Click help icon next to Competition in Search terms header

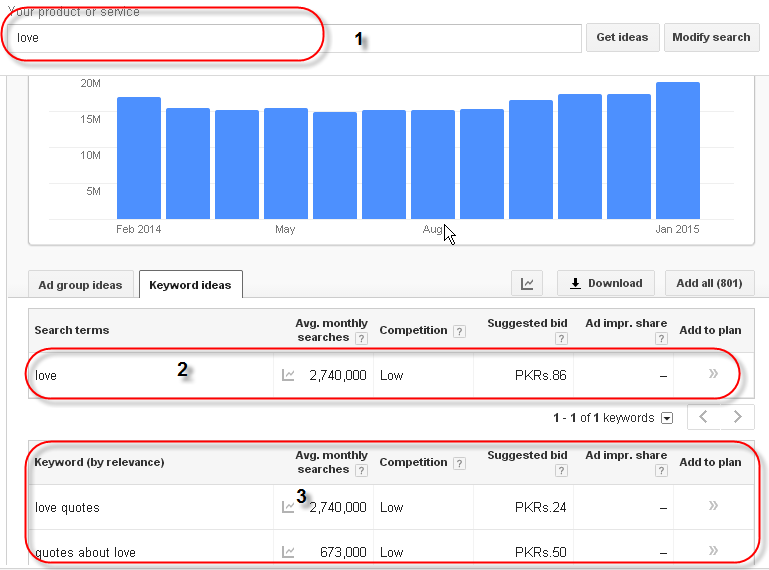tap(459, 331)
